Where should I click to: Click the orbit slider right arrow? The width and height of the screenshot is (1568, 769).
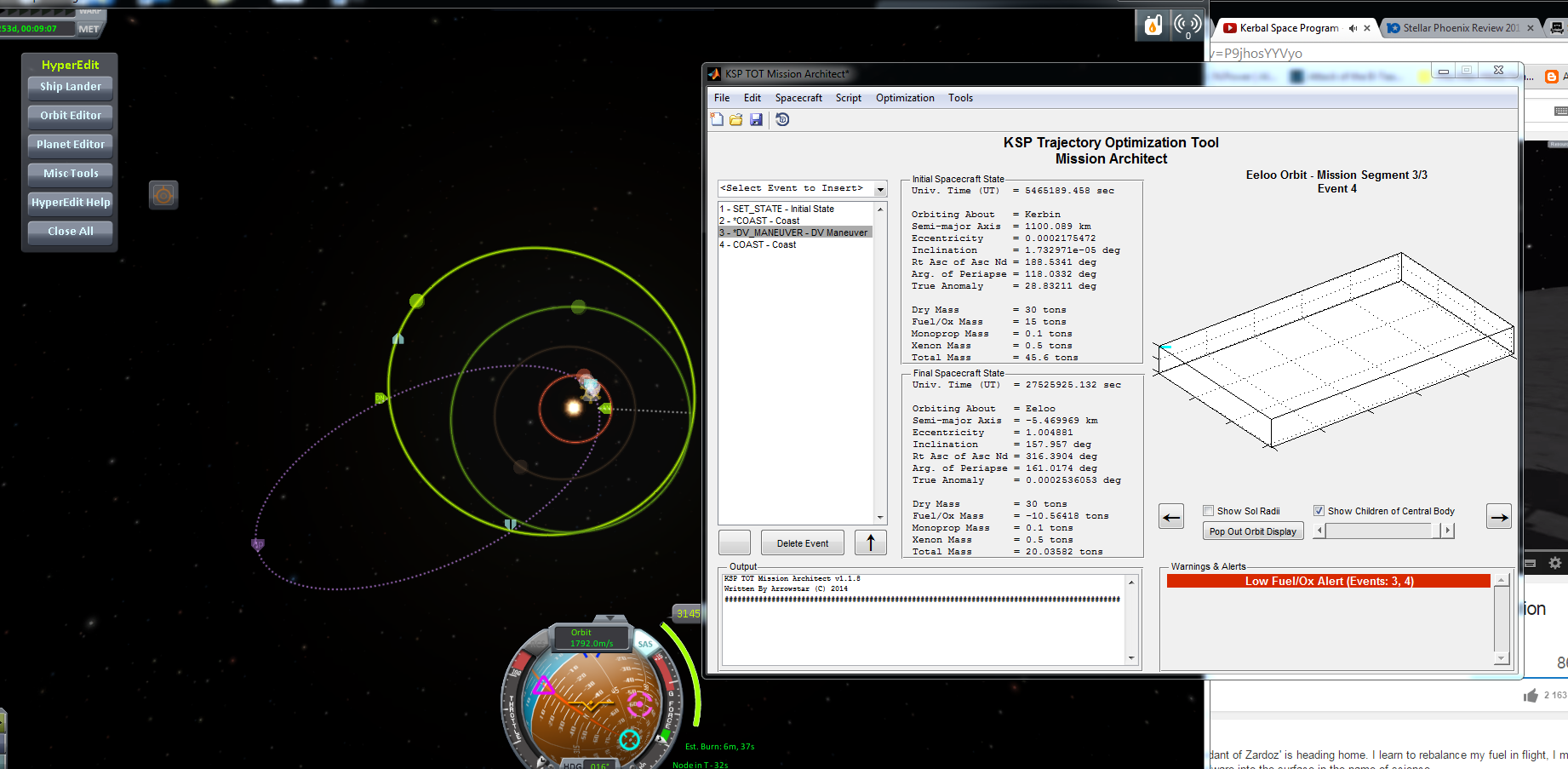1446,531
